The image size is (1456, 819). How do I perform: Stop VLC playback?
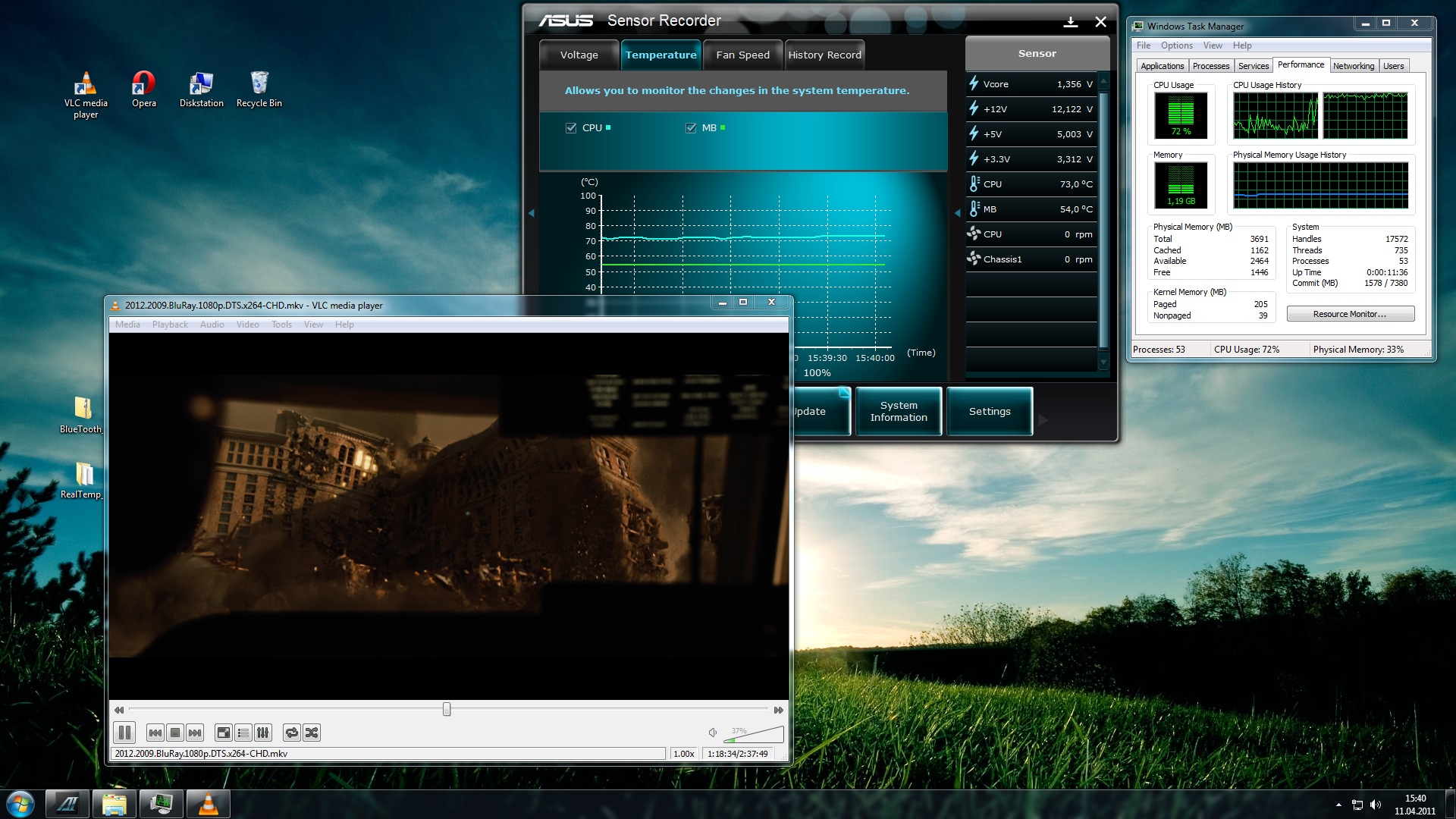(x=175, y=733)
